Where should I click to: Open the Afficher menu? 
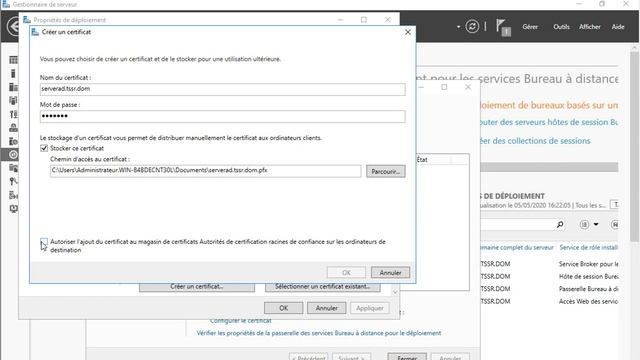click(x=590, y=27)
